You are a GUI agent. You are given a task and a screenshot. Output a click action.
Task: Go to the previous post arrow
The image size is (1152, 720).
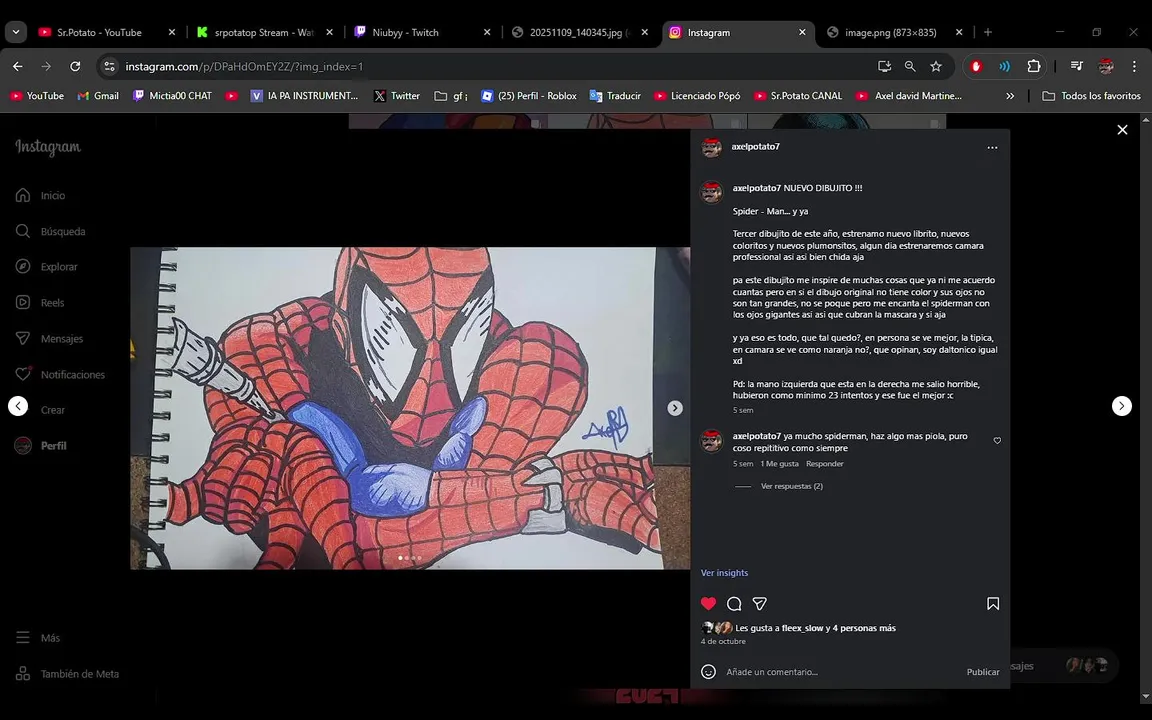(18, 406)
